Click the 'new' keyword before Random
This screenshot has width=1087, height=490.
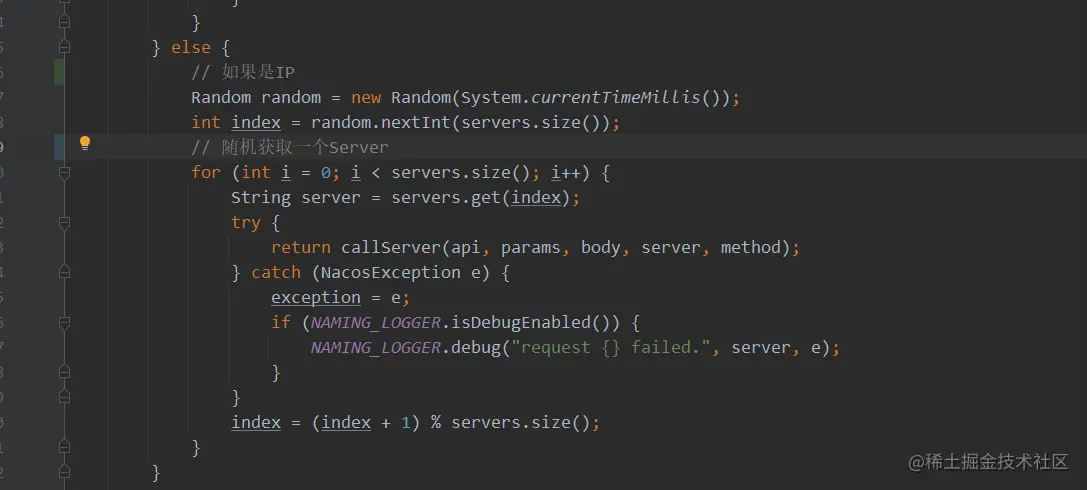(365, 97)
